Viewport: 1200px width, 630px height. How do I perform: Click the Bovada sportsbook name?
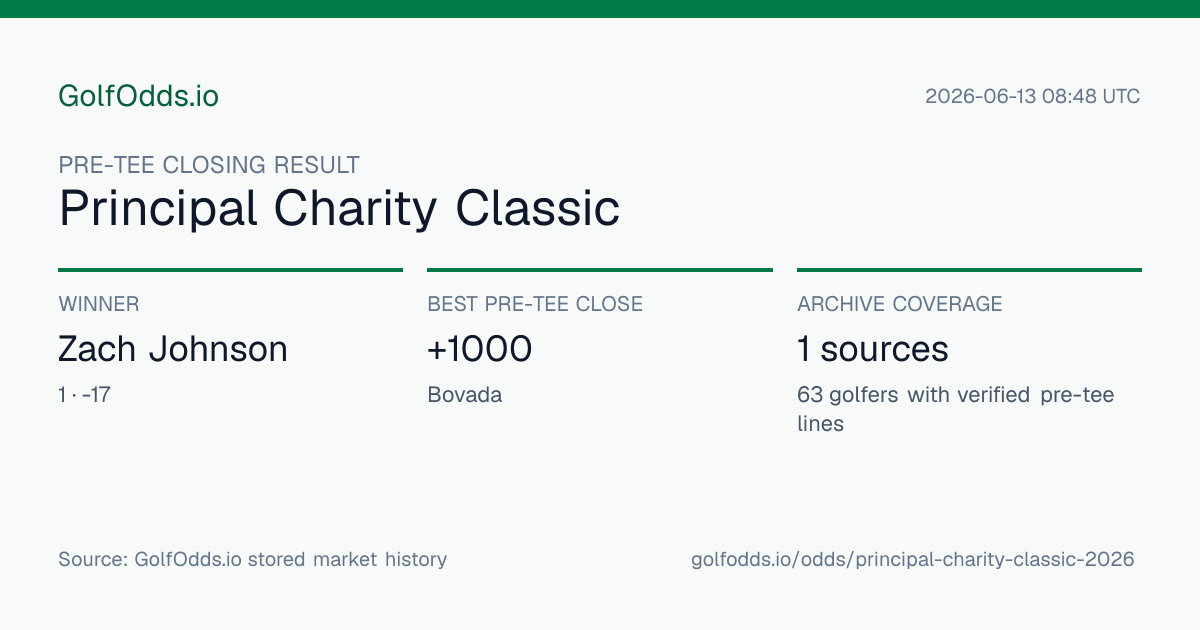[465, 395]
